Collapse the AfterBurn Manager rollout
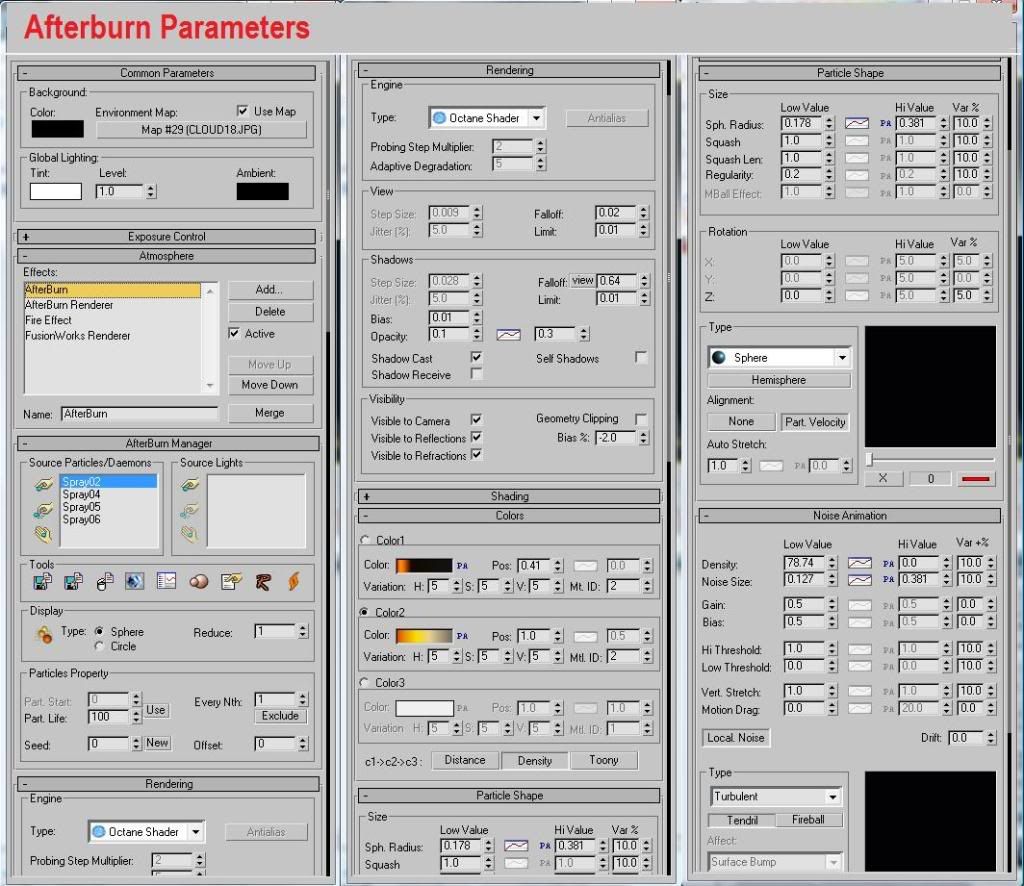1024x886 pixels. [x=168, y=443]
